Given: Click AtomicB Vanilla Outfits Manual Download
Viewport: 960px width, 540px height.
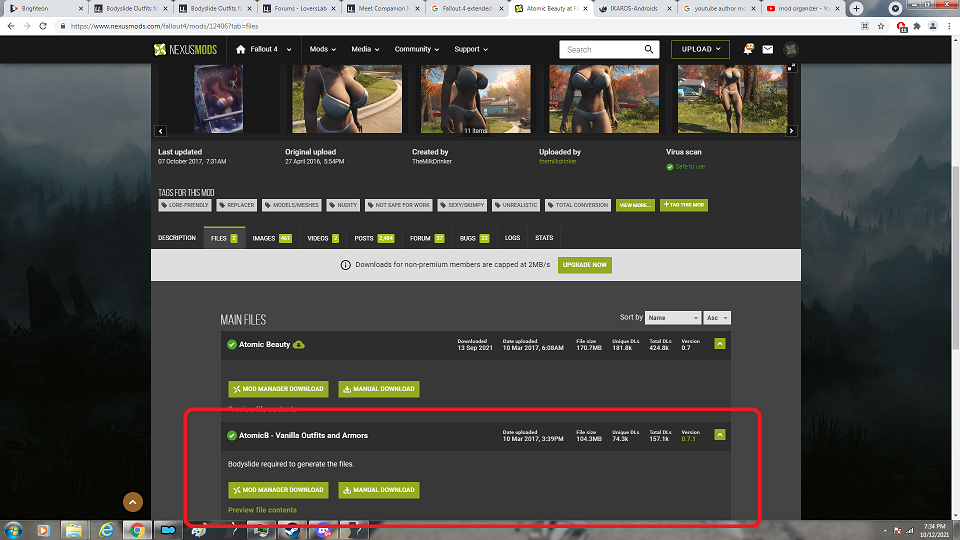Looking at the screenshot, I should pos(379,490).
